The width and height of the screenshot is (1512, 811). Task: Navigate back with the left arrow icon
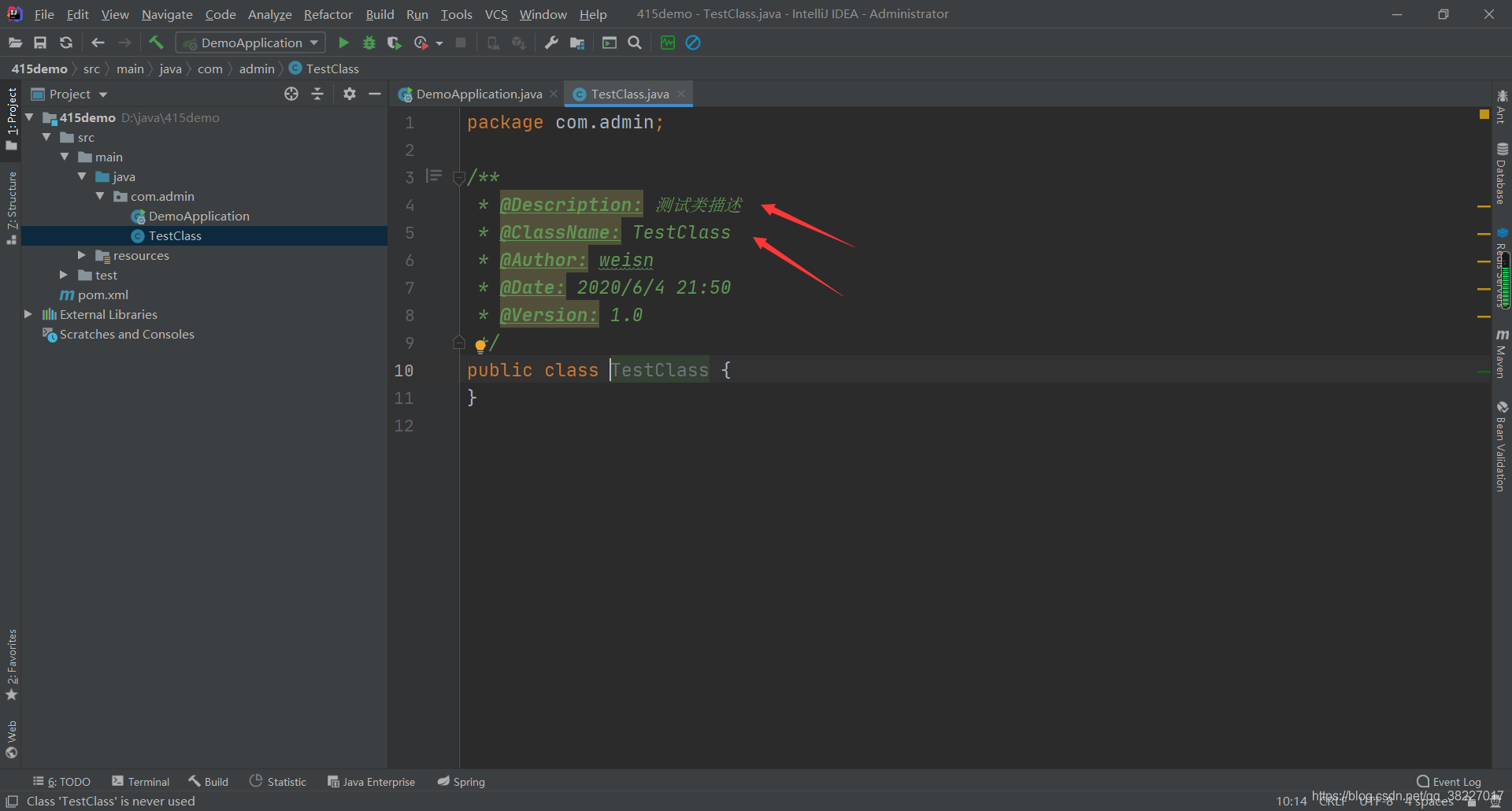(x=98, y=43)
